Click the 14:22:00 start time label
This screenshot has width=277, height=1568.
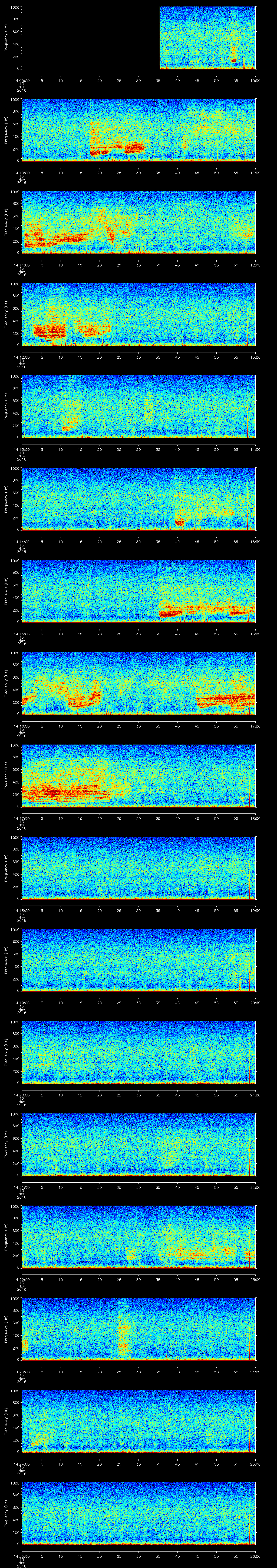point(21,1279)
